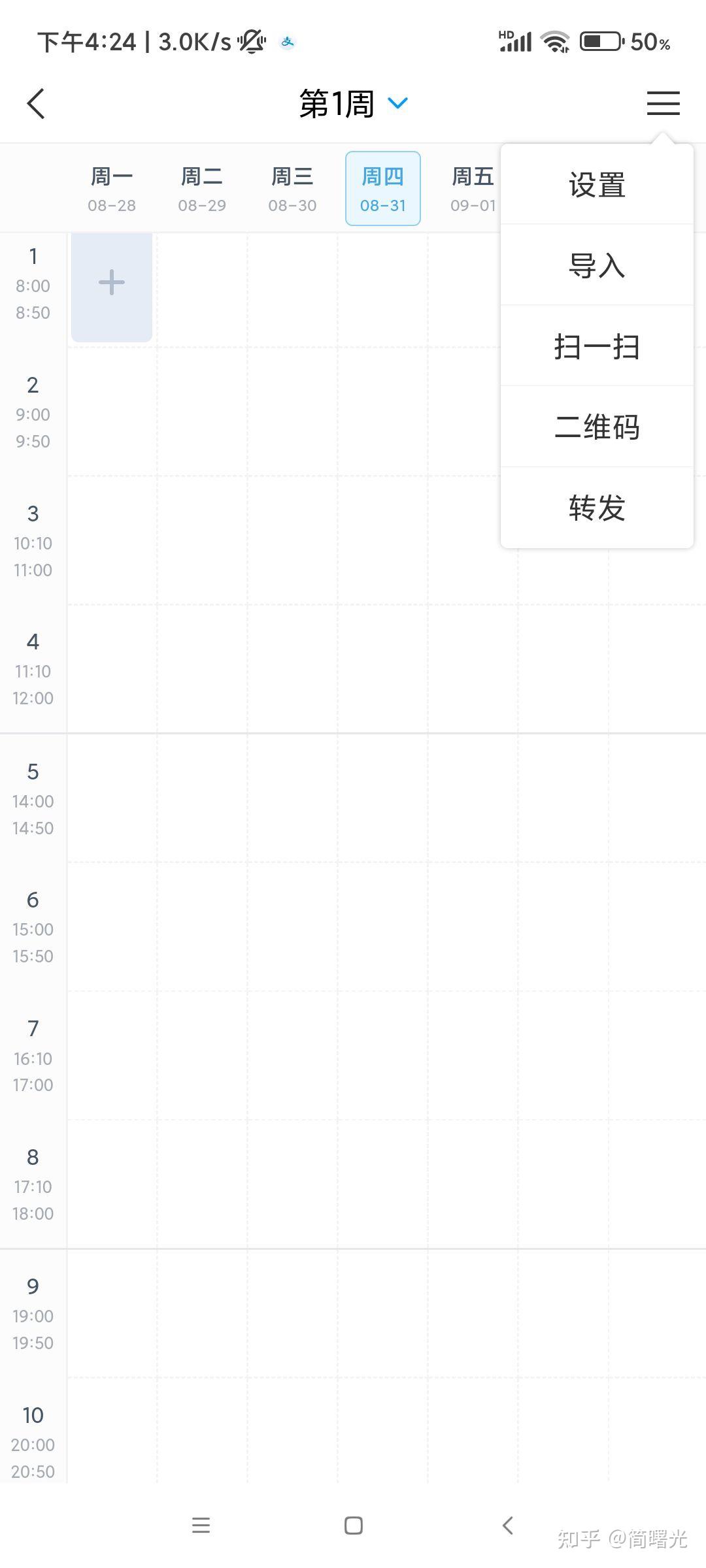Choose 导入 in the popup menu
Viewport: 706px width, 1568px height.
[x=597, y=265]
